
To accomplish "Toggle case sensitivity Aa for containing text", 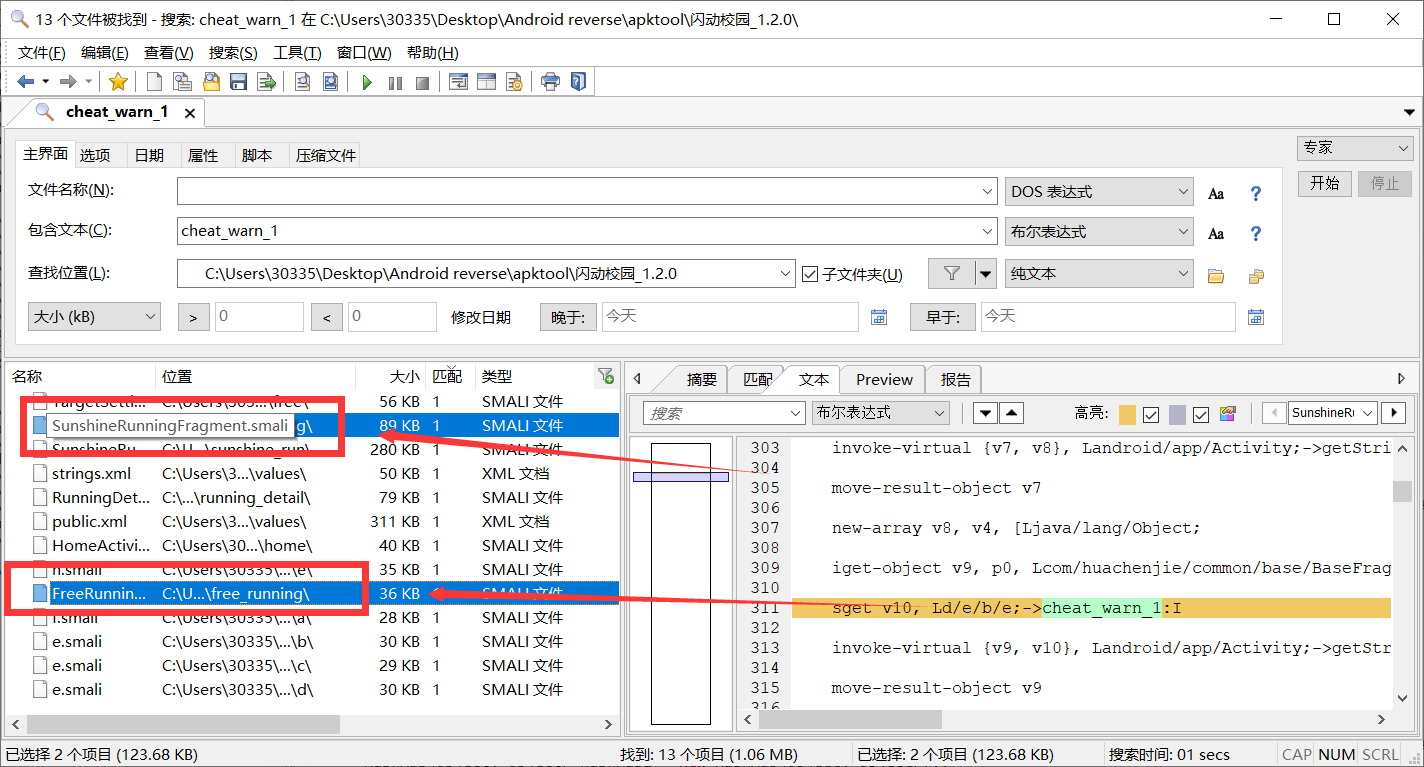I will click(1216, 233).
